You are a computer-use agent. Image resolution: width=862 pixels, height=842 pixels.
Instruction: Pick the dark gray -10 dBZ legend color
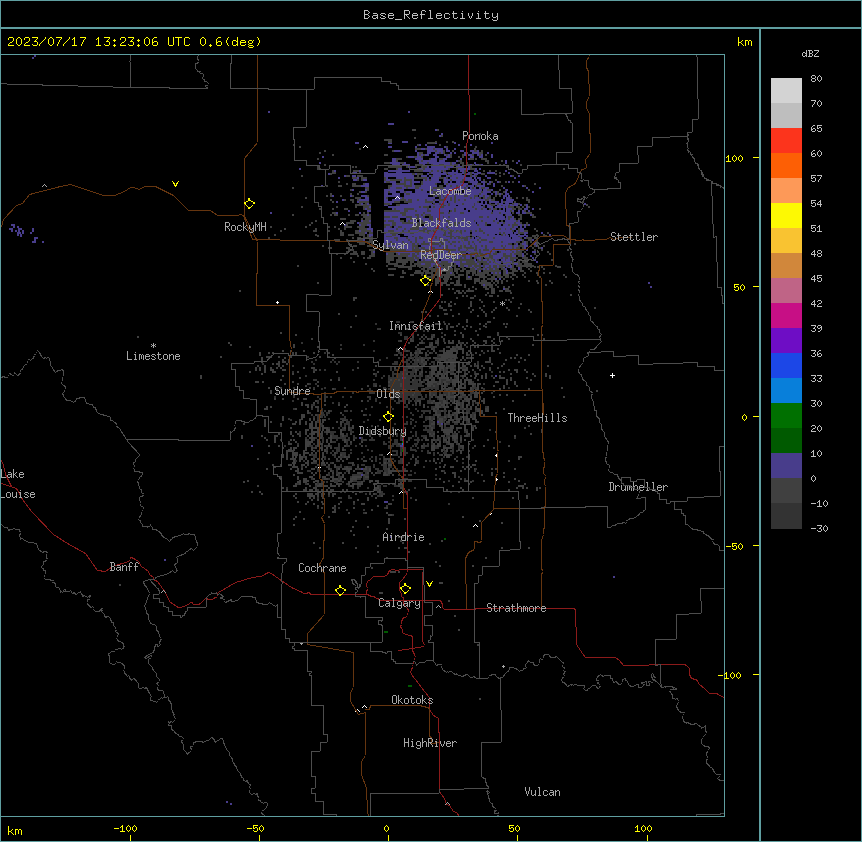coord(786,516)
